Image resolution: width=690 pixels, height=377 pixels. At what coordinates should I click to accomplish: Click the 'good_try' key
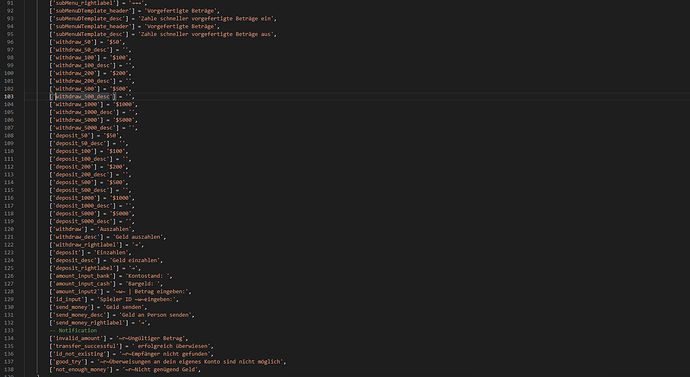69,362
